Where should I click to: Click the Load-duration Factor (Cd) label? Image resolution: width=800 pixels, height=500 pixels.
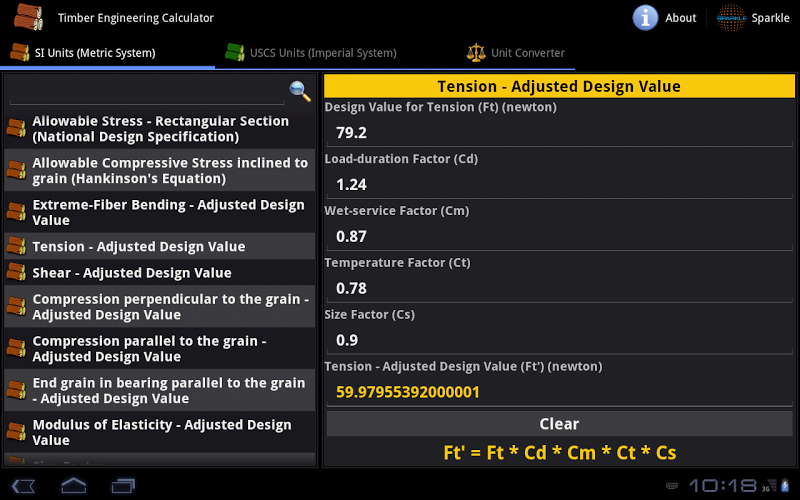click(x=401, y=159)
